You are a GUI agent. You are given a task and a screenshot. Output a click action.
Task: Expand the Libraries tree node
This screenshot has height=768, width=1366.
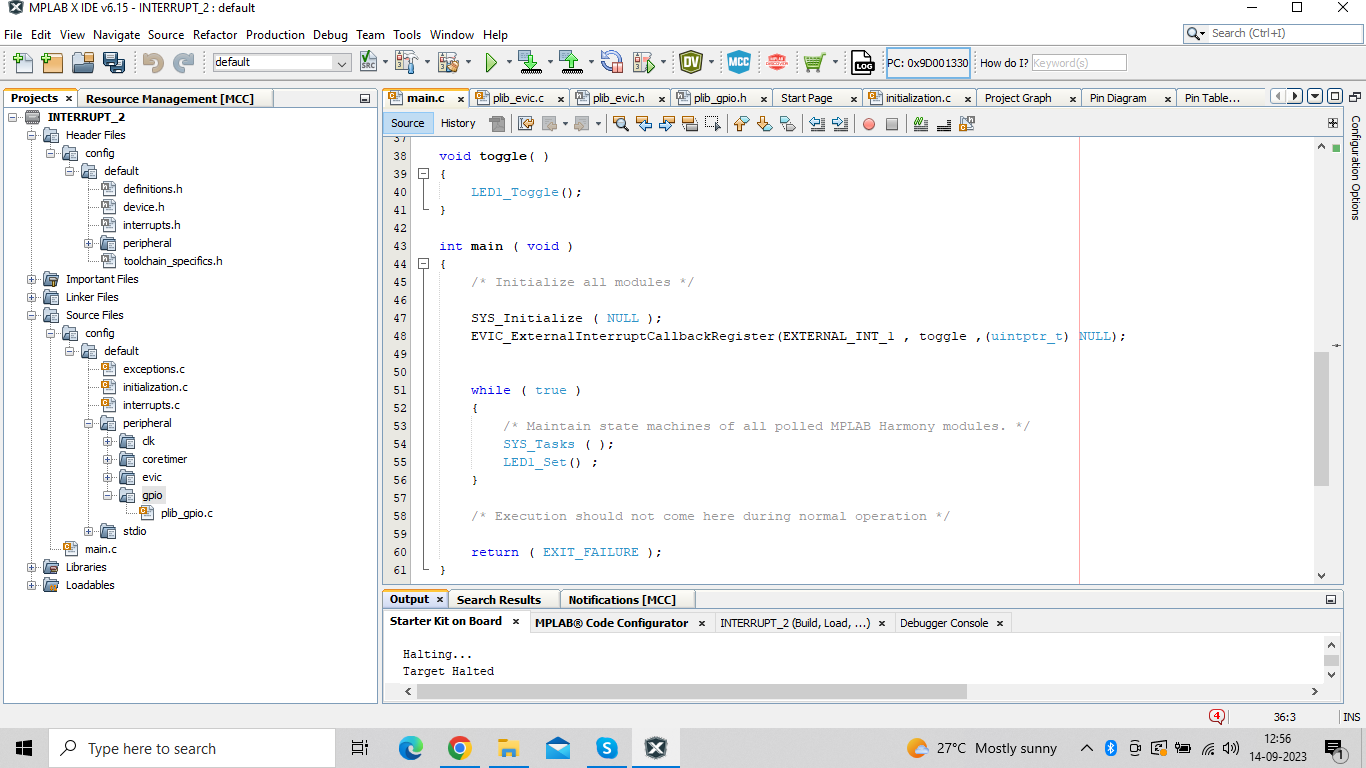point(32,567)
